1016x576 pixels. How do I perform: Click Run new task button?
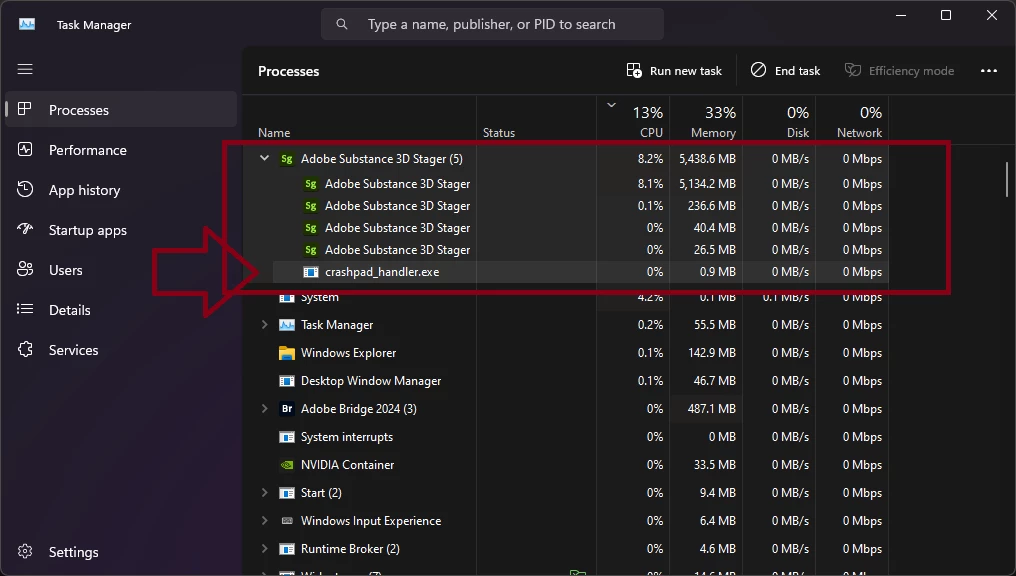pos(674,71)
